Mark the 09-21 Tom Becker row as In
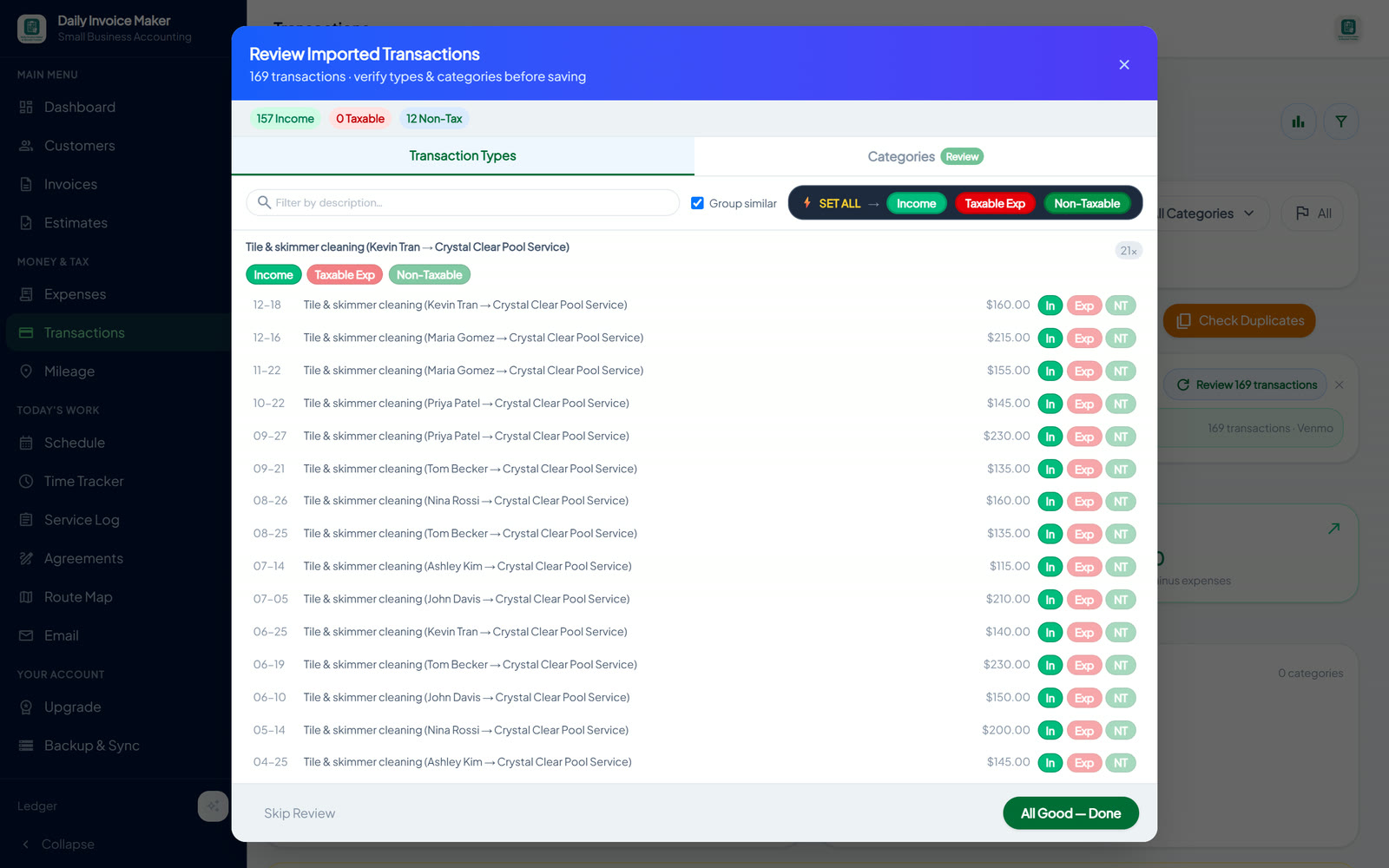Screen dimensions: 1389x868 (1050, 470)
